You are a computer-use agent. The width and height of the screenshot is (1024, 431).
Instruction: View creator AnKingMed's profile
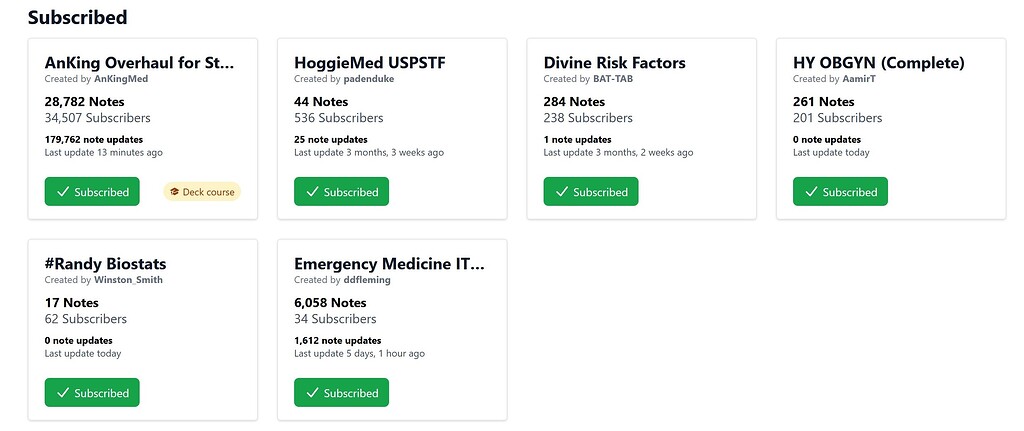121,79
